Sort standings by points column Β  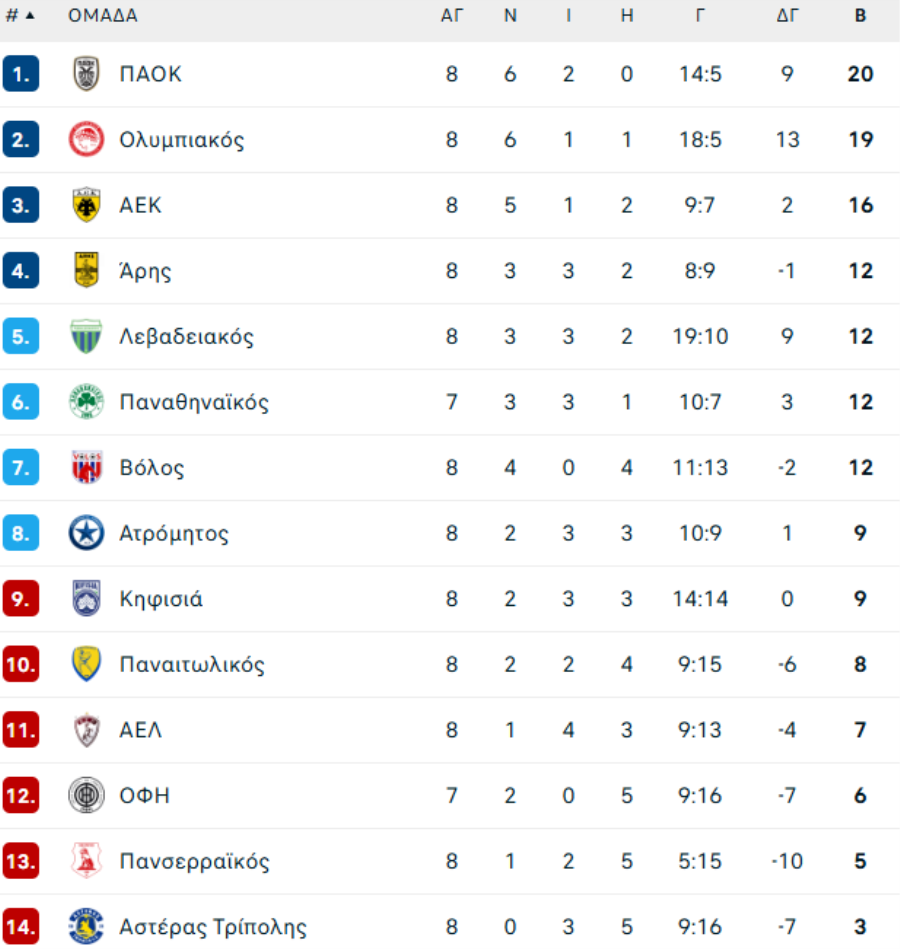[860, 16]
